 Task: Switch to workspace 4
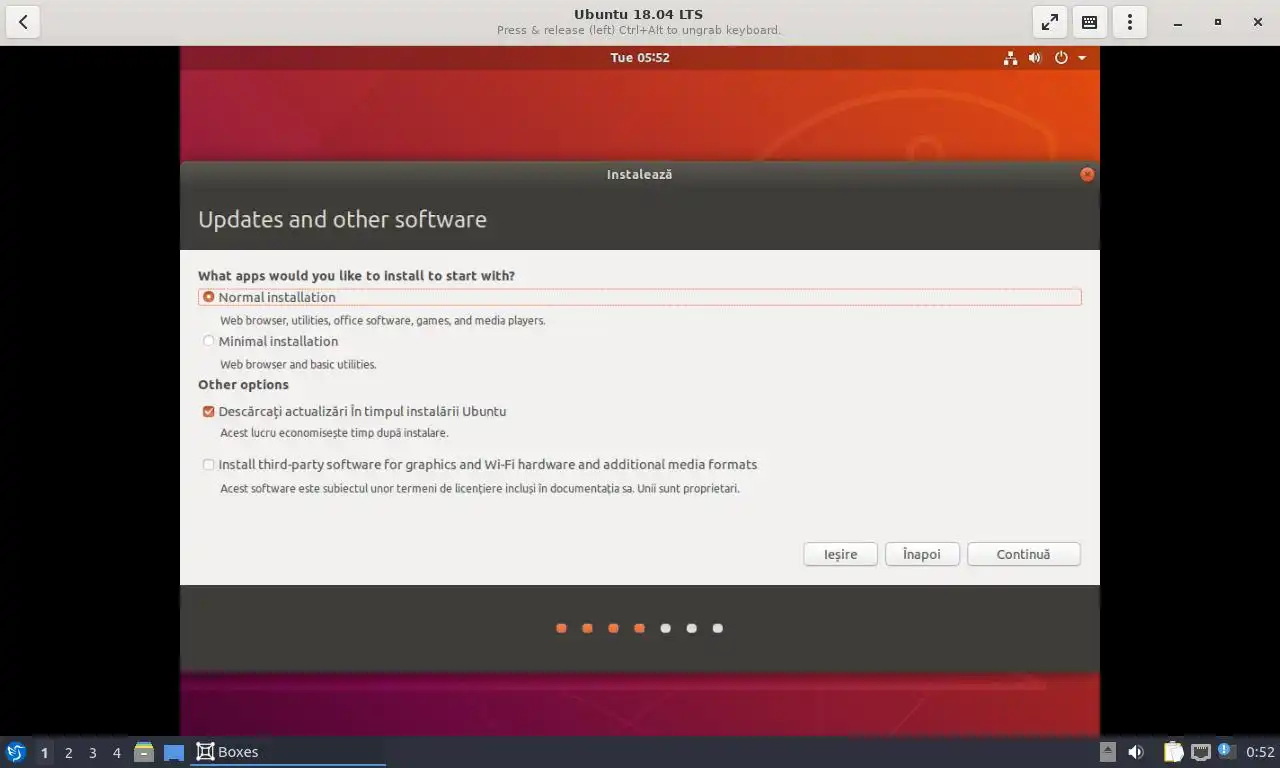coord(116,752)
